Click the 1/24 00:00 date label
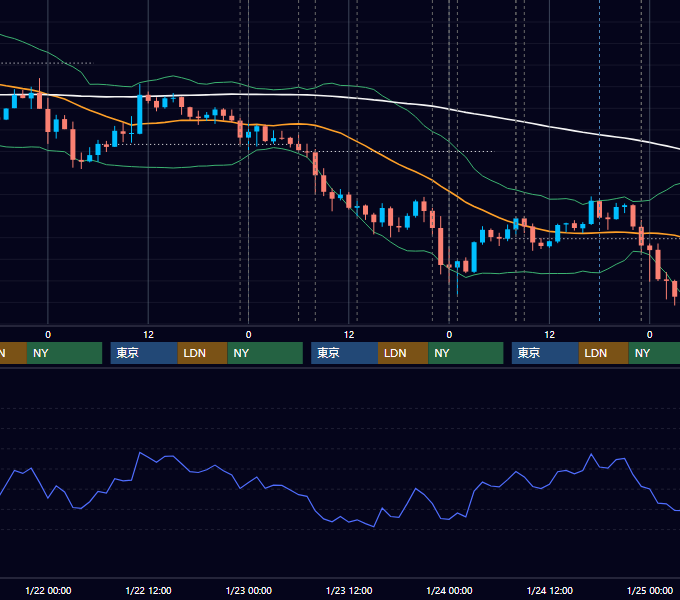The height and width of the screenshot is (600, 680). (449, 590)
